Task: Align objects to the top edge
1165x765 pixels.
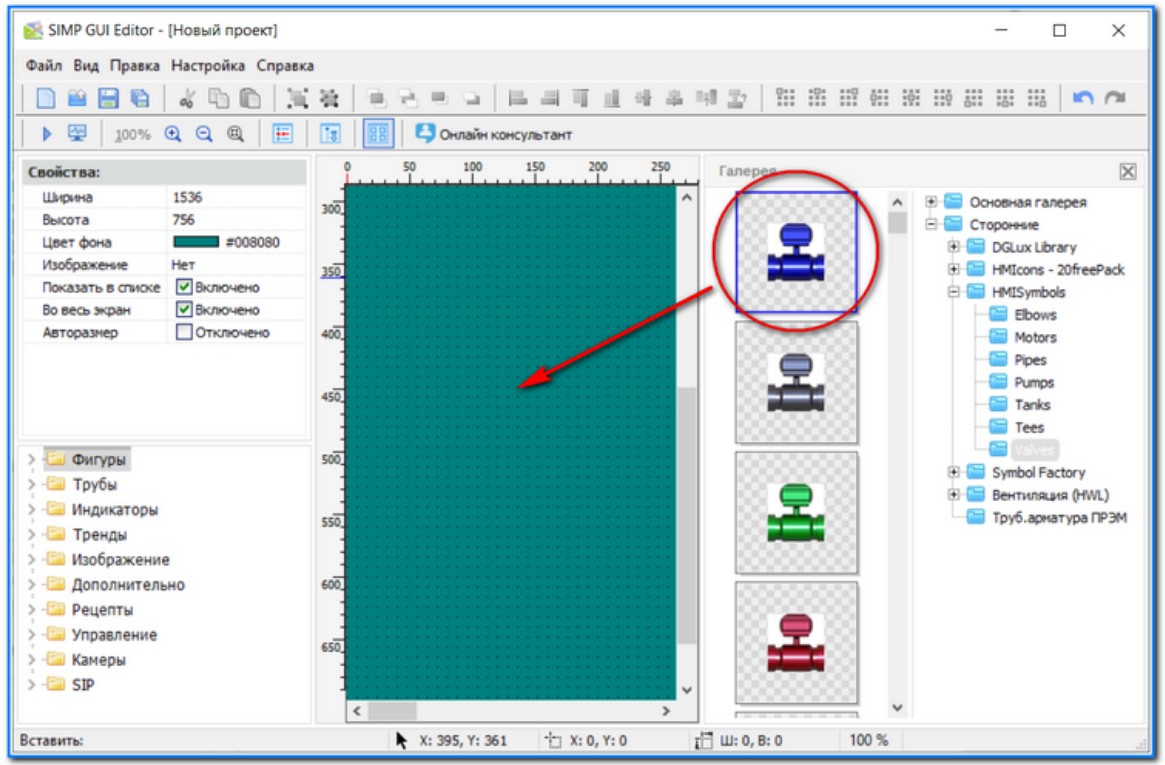Action: click(580, 98)
